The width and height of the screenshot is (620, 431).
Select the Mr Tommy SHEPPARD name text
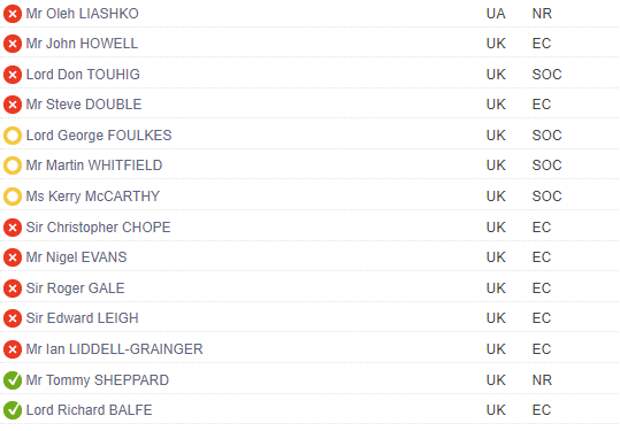tap(97, 380)
